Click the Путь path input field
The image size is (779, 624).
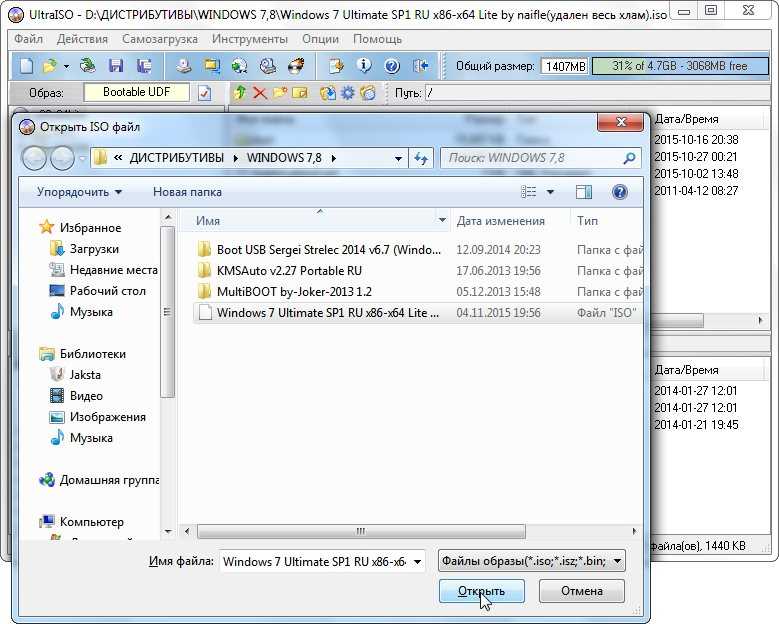(599, 93)
